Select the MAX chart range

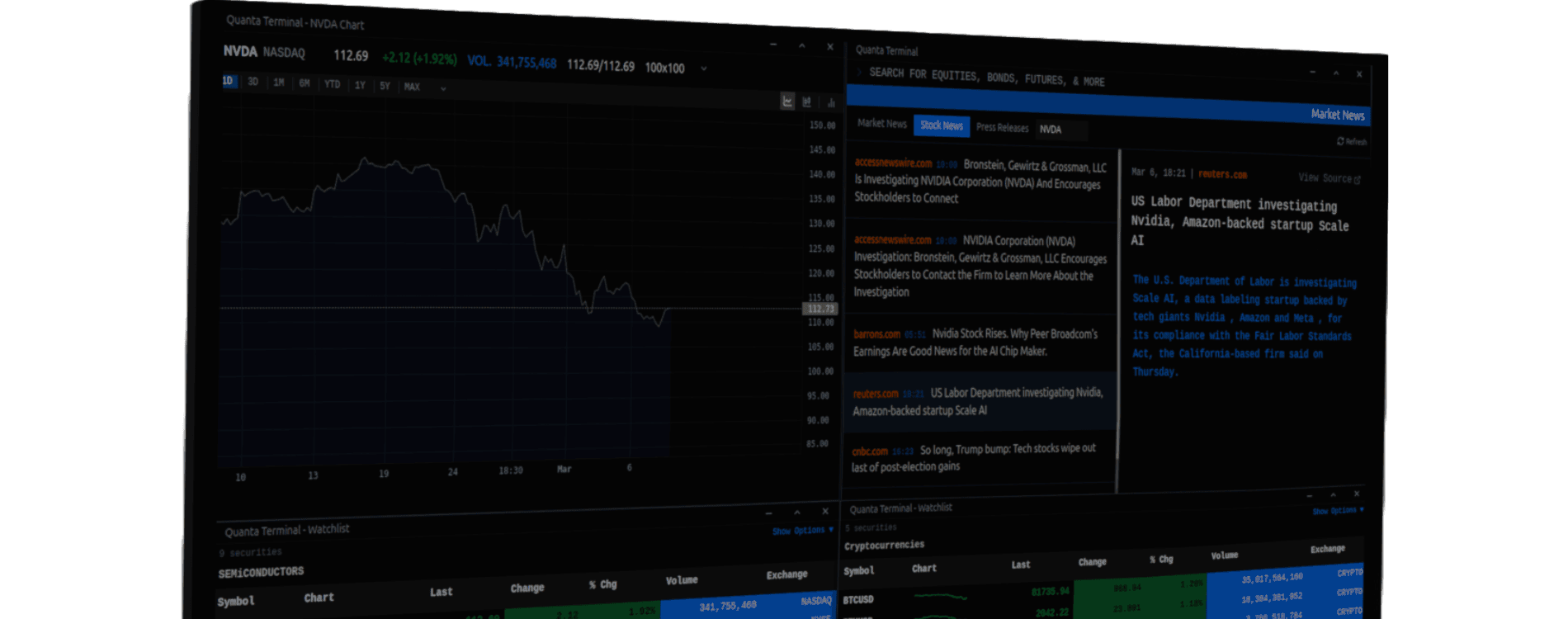click(412, 87)
